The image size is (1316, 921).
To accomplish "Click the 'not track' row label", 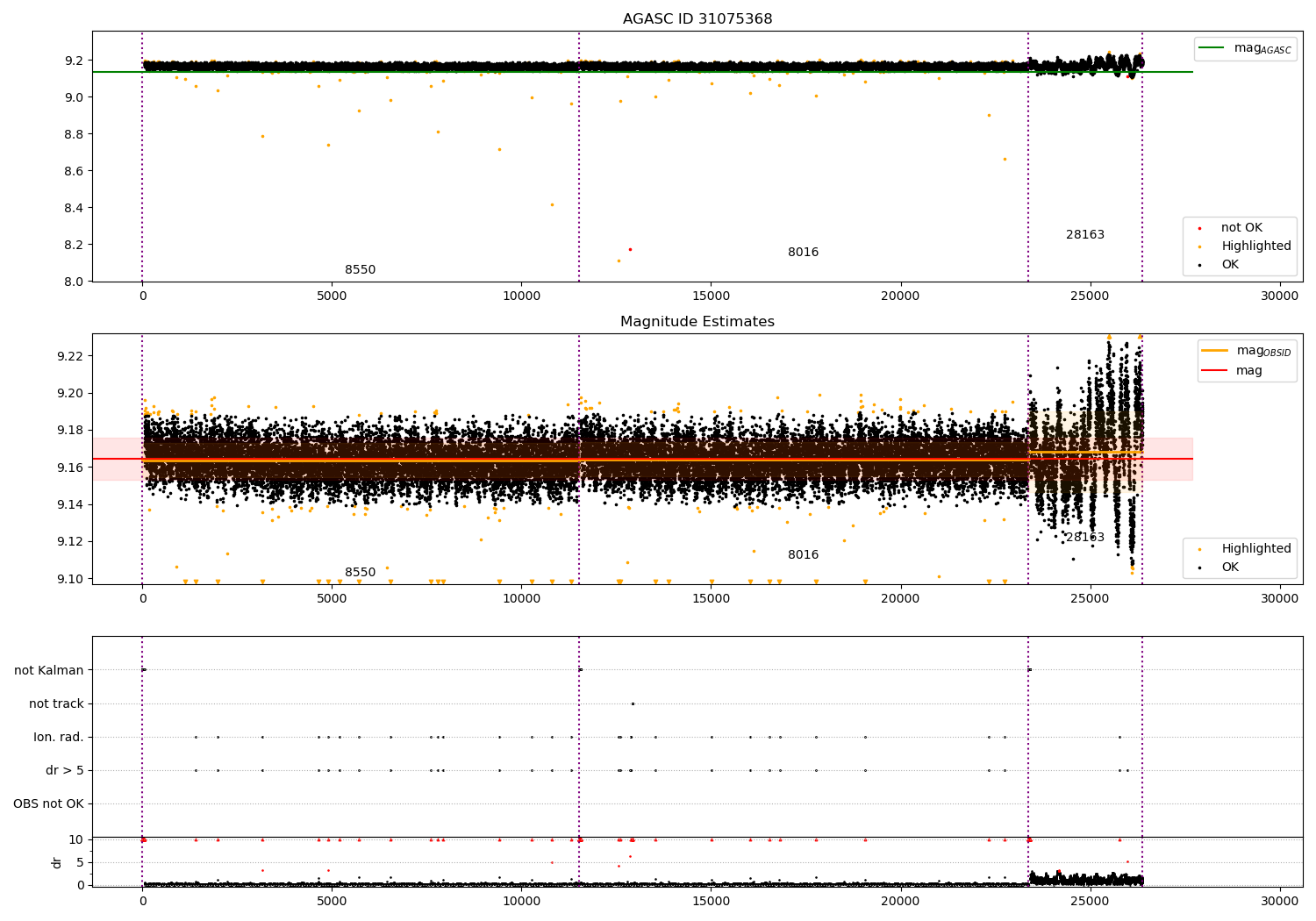I will point(56,704).
